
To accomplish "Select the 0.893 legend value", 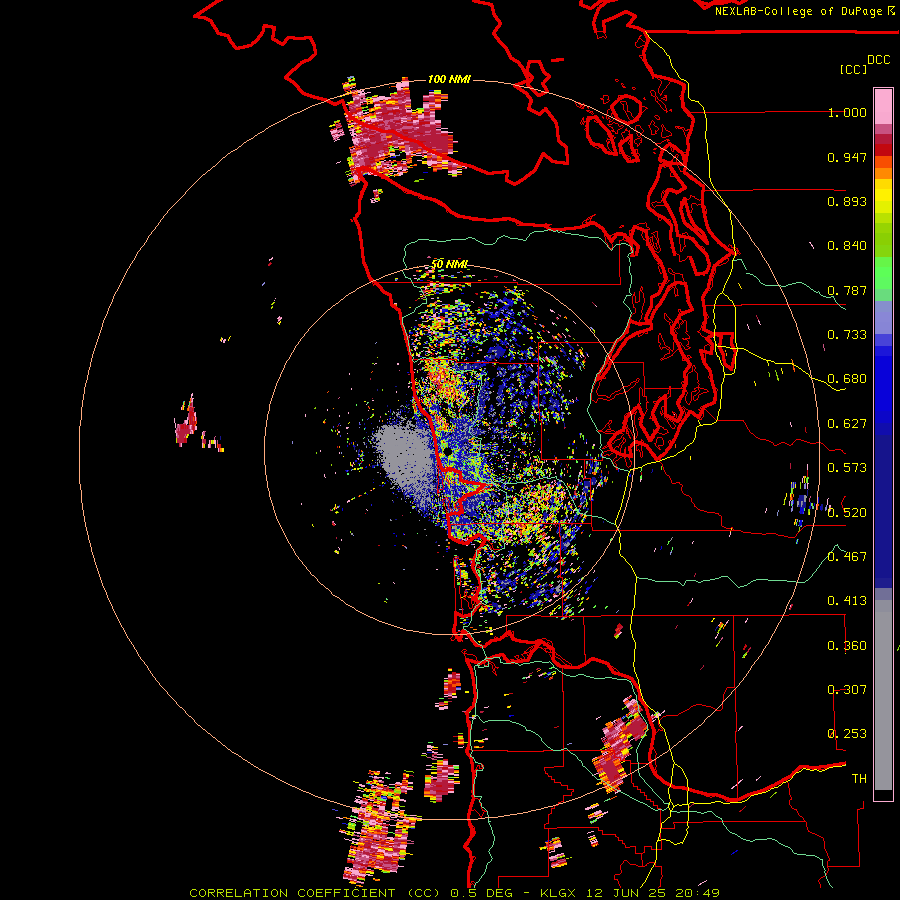I will pos(847,201).
